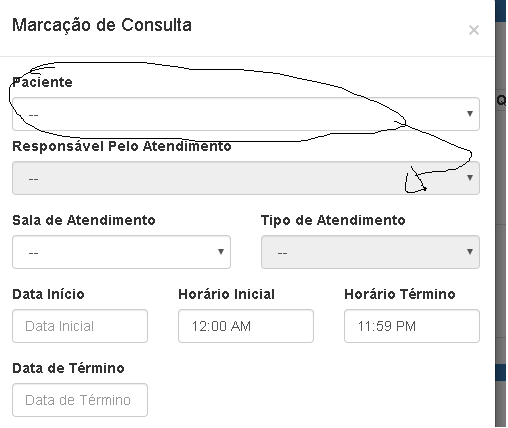The height and width of the screenshot is (428, 508).
Task: Click arrow icon of Responsável Pelo Atendimento
Action: coord(470,178)
